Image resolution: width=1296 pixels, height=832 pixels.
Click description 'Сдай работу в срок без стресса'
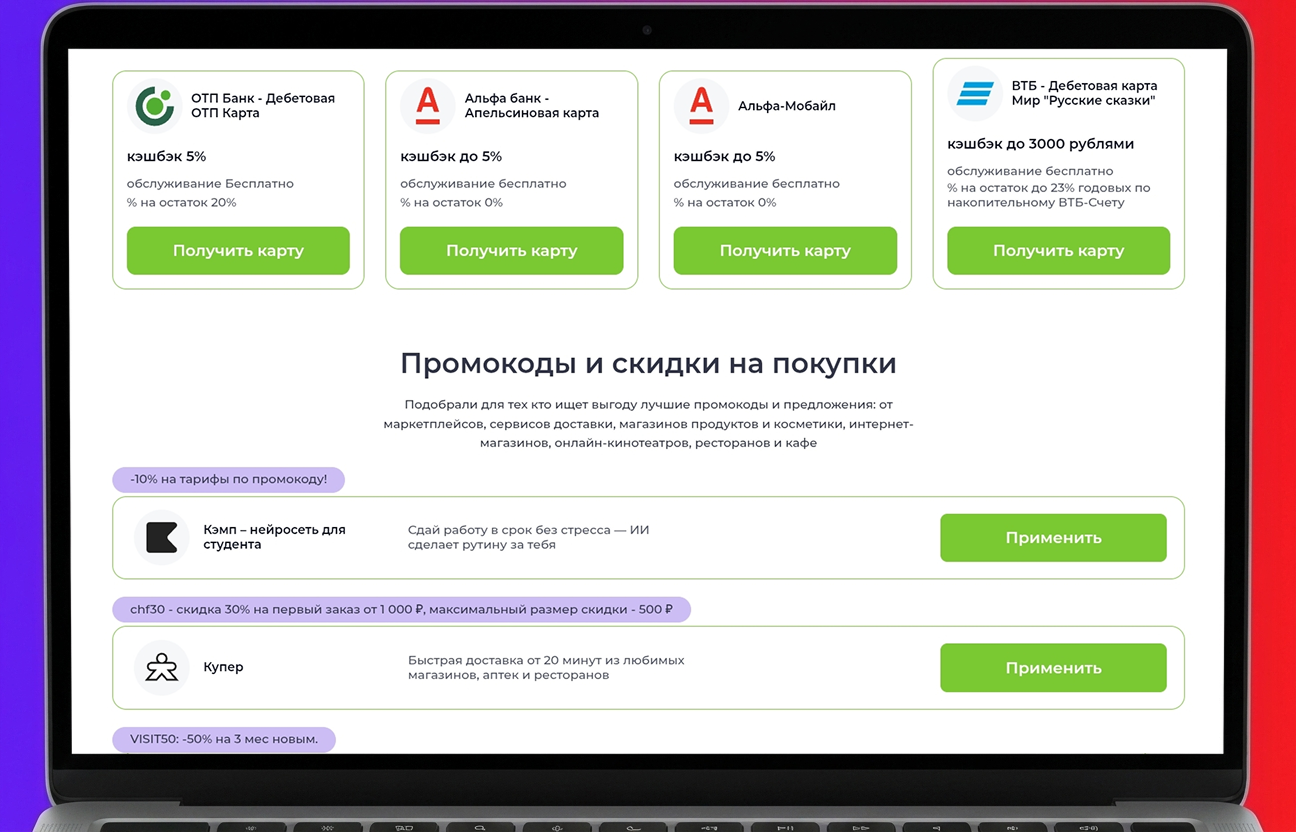pyautogui.click(x=529, y=537)
